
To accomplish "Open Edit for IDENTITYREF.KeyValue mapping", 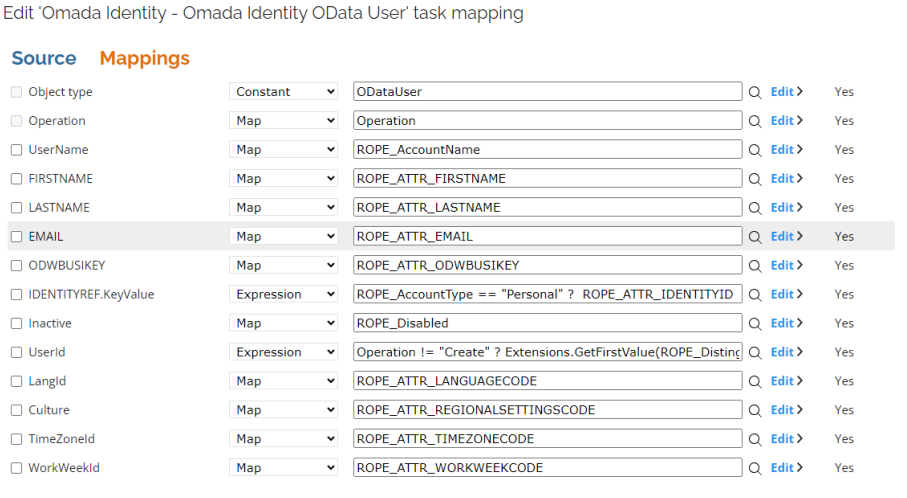I will point(786,294).
